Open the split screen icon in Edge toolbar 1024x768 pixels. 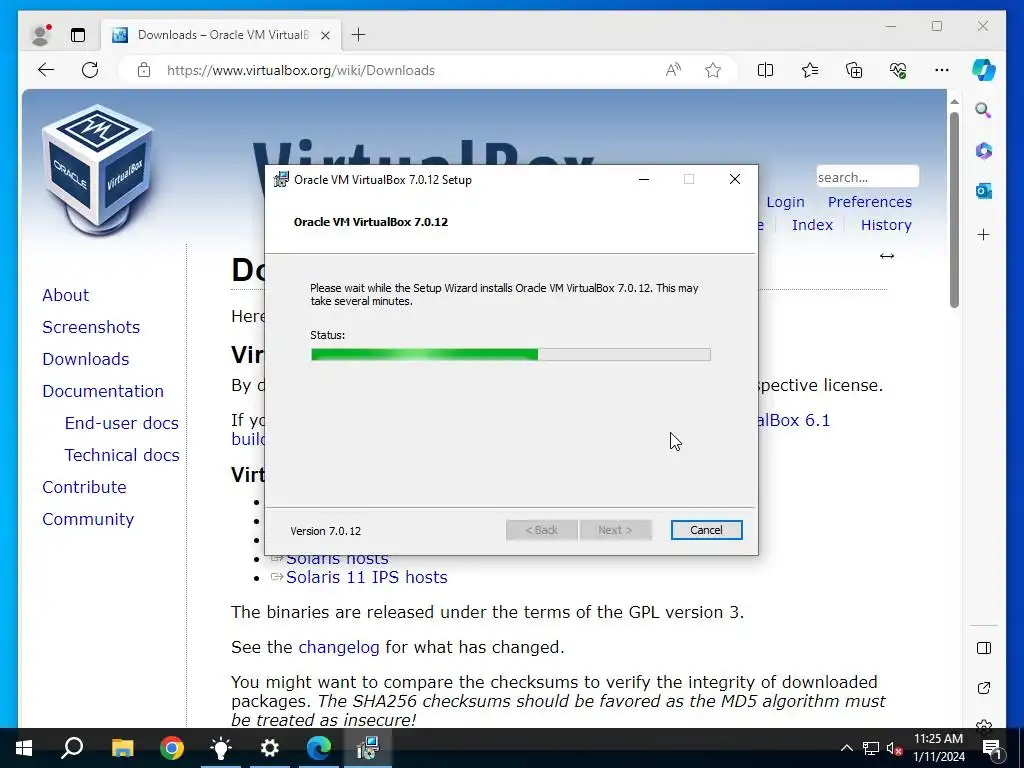(765, 70)
